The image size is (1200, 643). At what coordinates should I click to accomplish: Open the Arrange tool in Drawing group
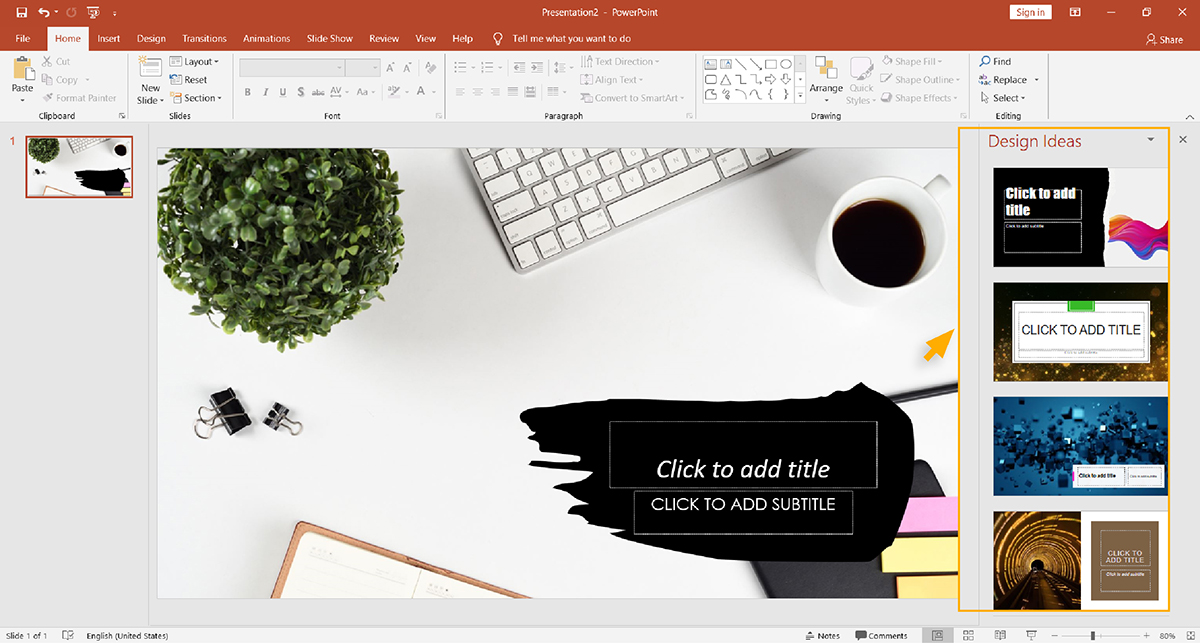click(826, 70)
